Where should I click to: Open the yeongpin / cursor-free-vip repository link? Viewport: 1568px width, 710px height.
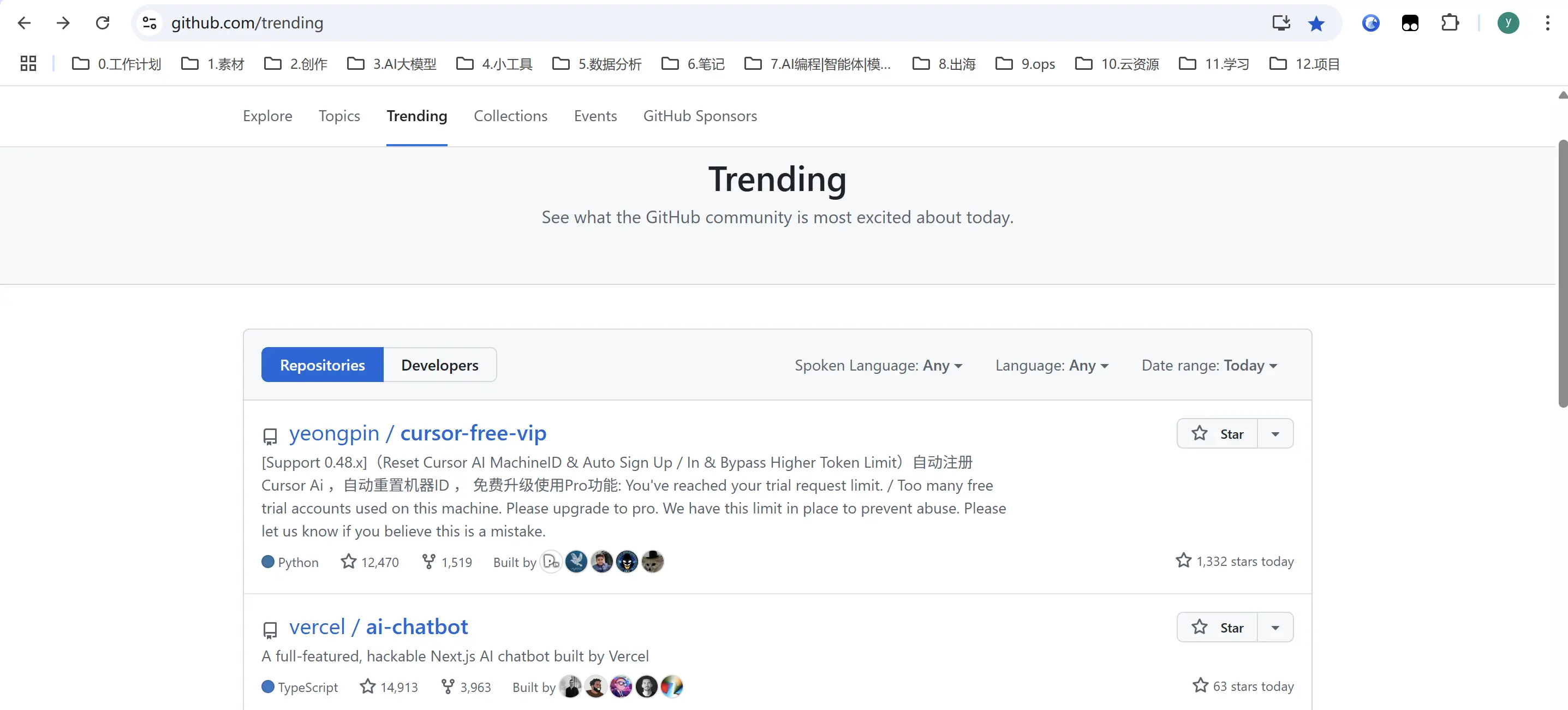tap(418, 433)
